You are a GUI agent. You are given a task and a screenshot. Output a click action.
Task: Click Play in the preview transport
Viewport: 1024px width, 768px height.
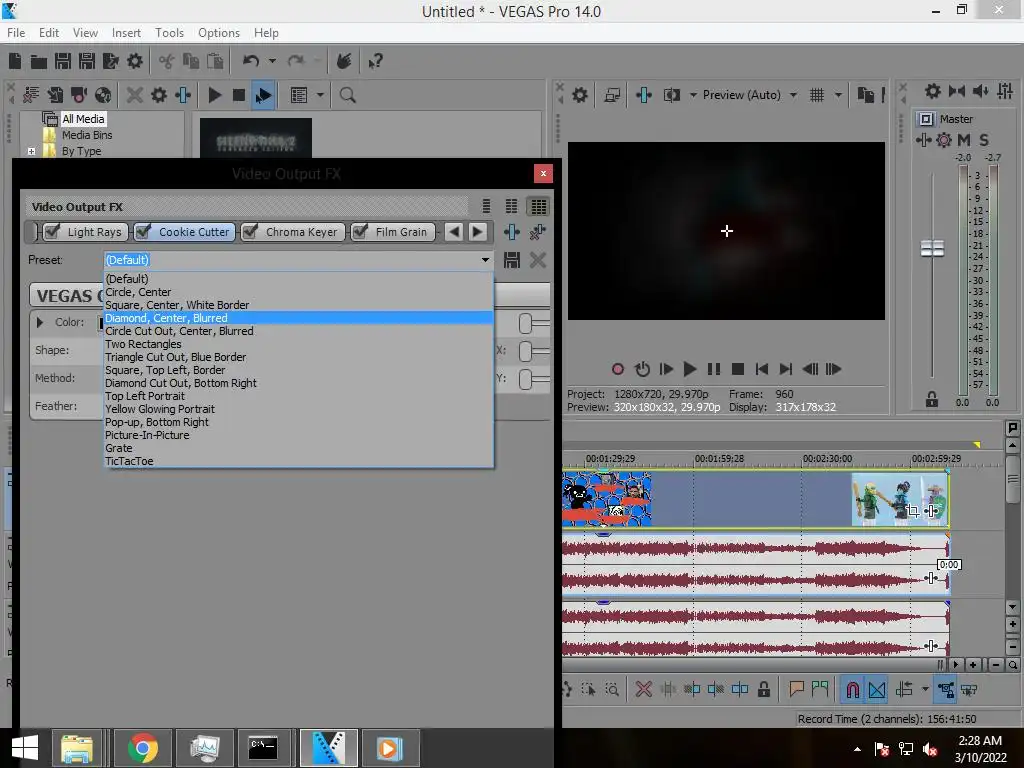(690, 370)
